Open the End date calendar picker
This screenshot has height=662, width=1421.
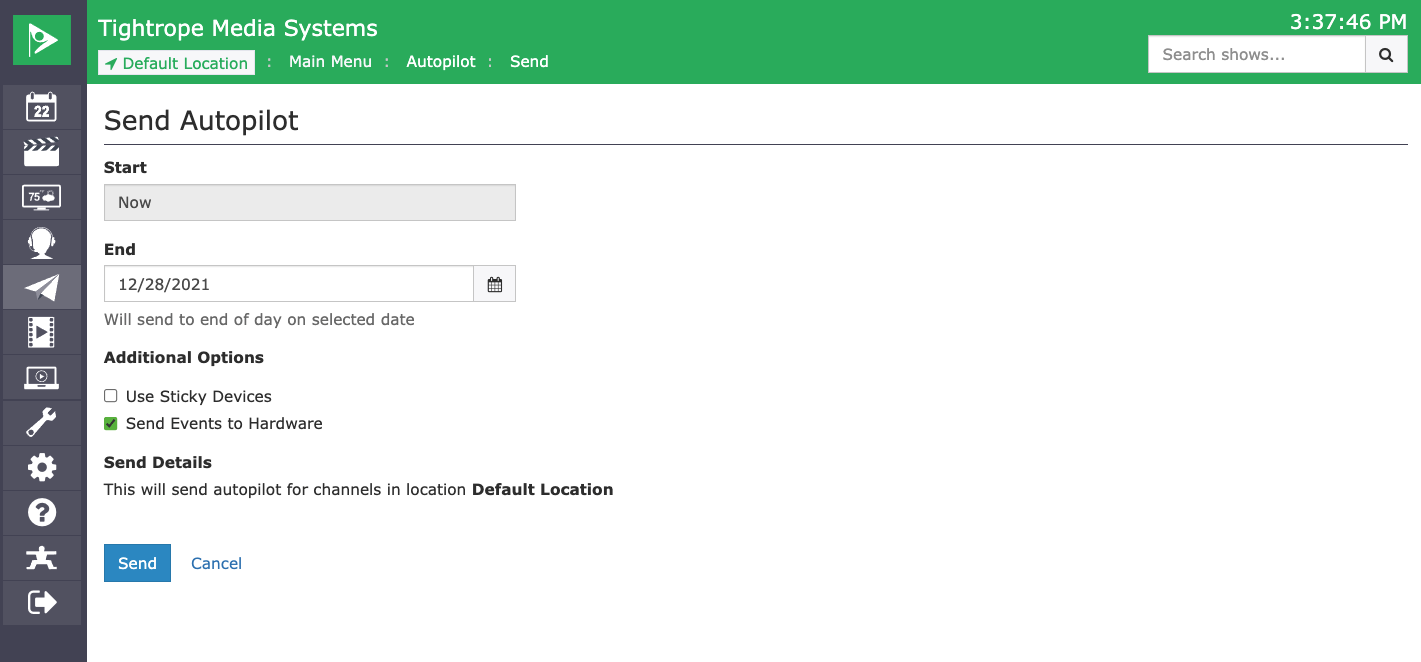coord(494,284)
